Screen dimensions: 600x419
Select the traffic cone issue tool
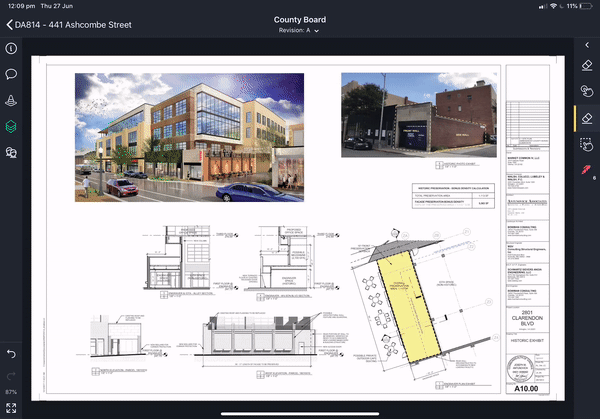coord(11,100)
